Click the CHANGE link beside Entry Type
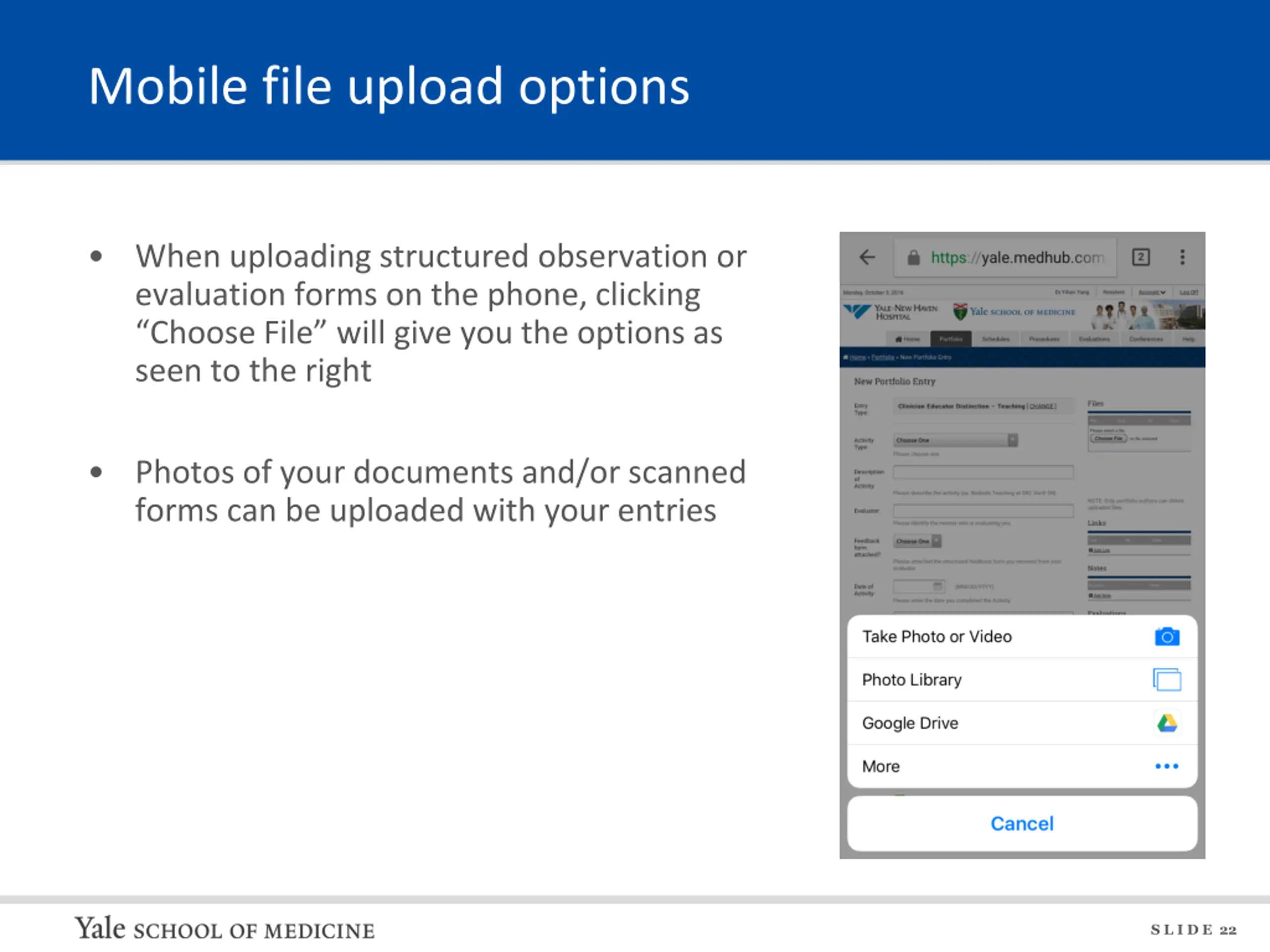The height and width of the screenshot is (952, 1270). coord(1042,406)
